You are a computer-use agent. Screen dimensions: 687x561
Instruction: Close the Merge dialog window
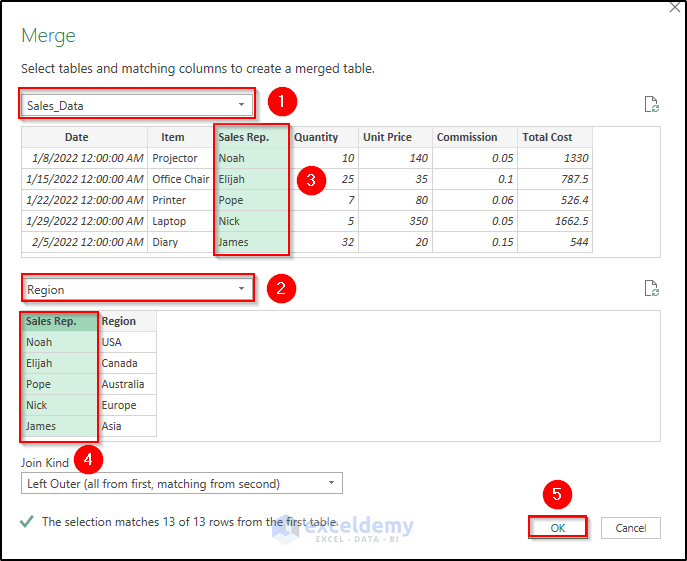click(x=674, y=7)
